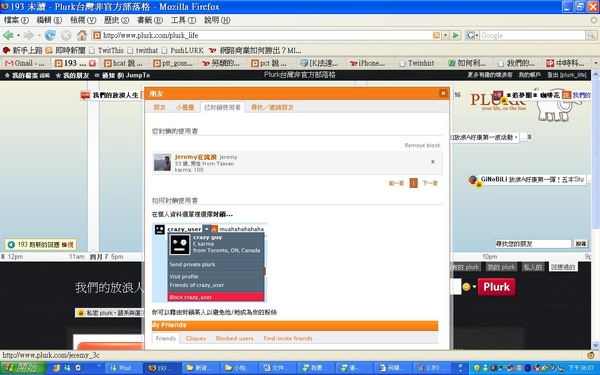Select the 朋友 tab in dialog
The height and width of the screenshot is (375, 600).
pos(160,108)
